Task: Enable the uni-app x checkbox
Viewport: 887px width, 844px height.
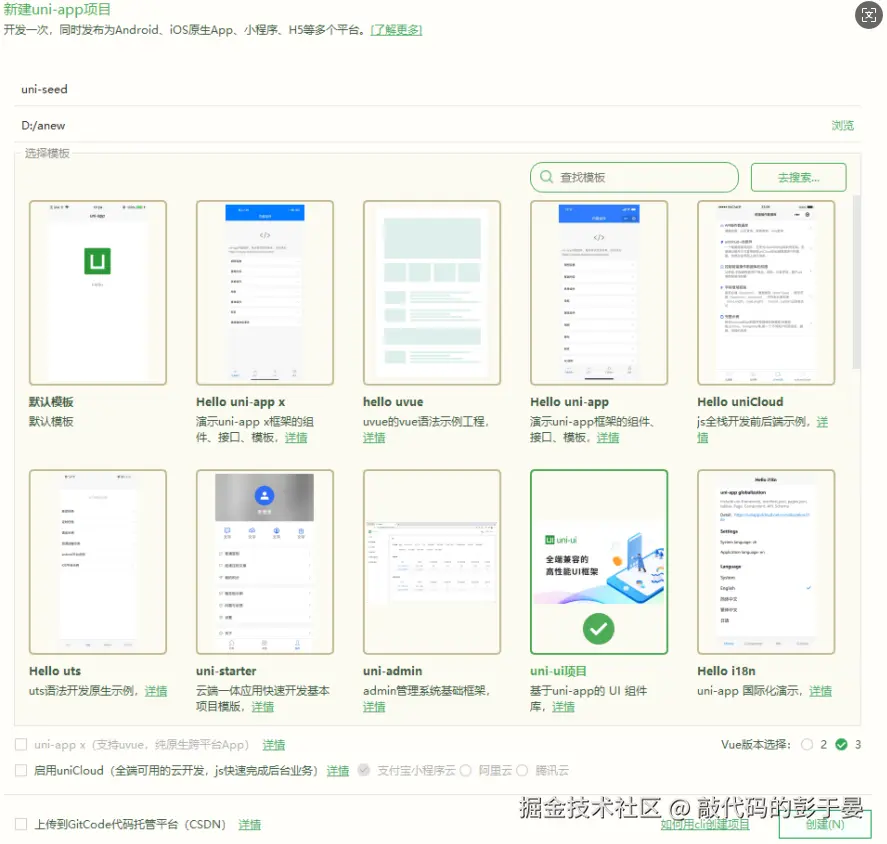Action: pyautogui.click(x=21, y=744)
